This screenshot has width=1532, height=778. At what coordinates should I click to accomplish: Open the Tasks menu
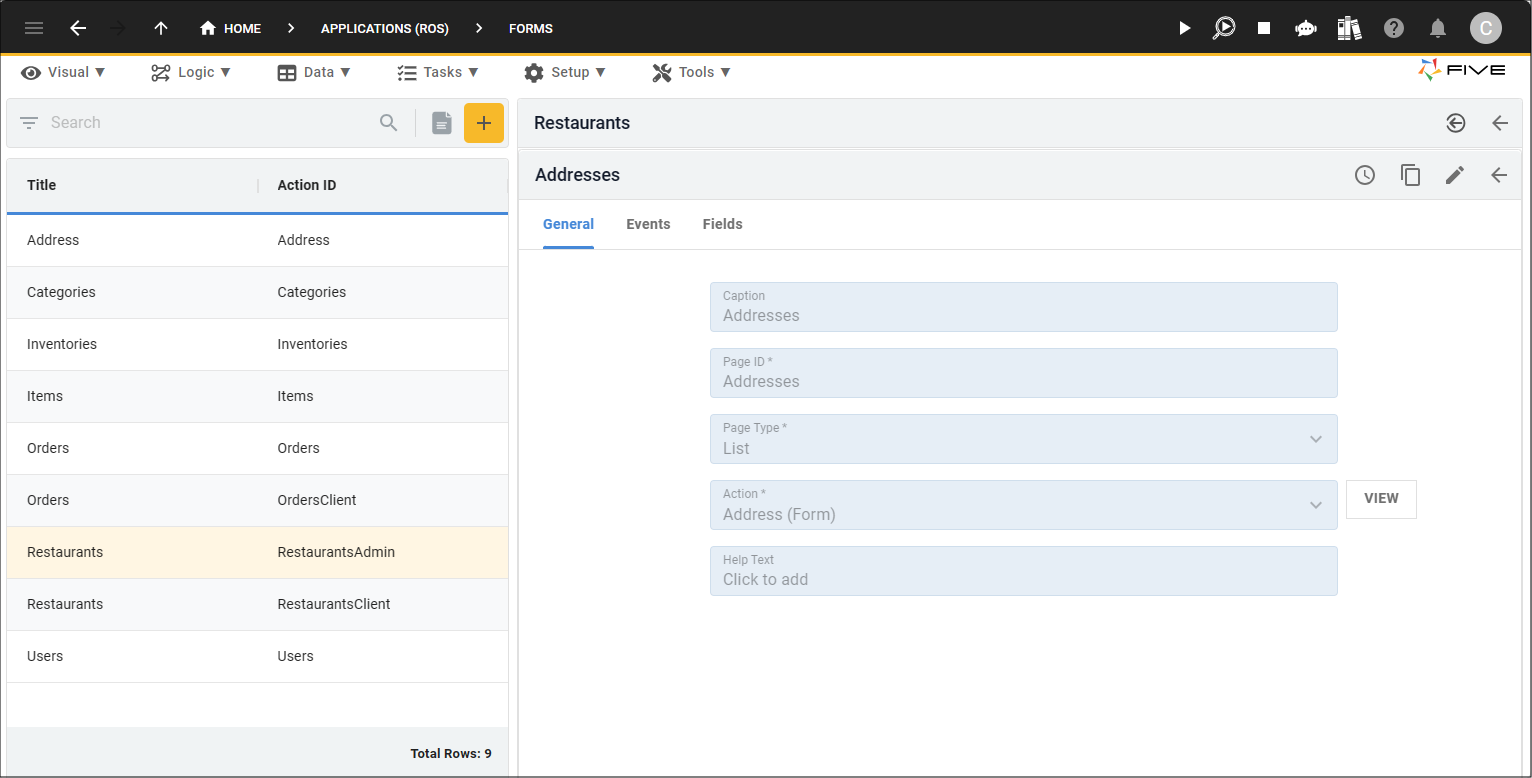pos(438,72)
